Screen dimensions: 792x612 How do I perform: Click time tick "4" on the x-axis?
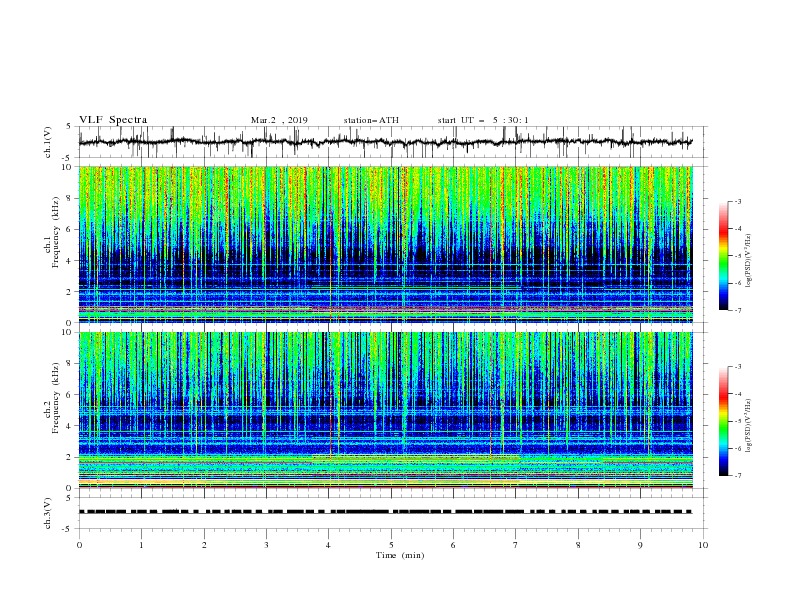tap(329, 545)
